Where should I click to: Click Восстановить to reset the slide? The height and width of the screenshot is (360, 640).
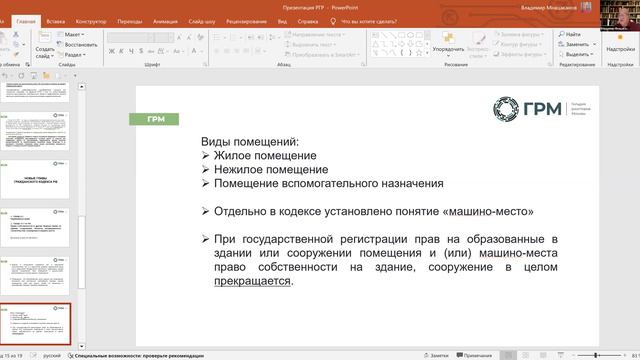[77, 44]
